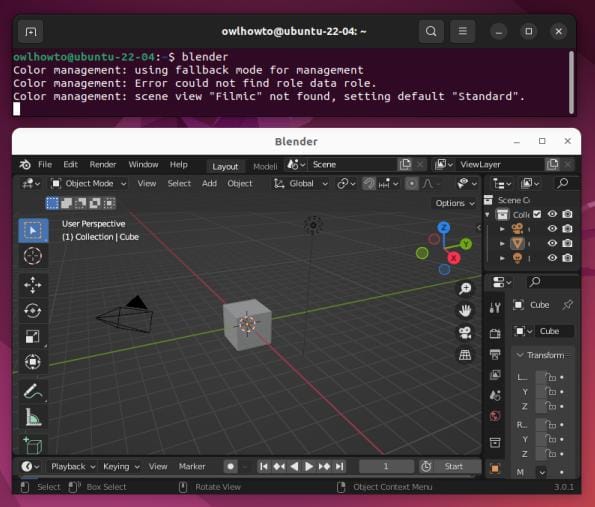Hide the Light object with its eye icon
The width and height of the screenshot is (595, 507).
tap(552, 258)
